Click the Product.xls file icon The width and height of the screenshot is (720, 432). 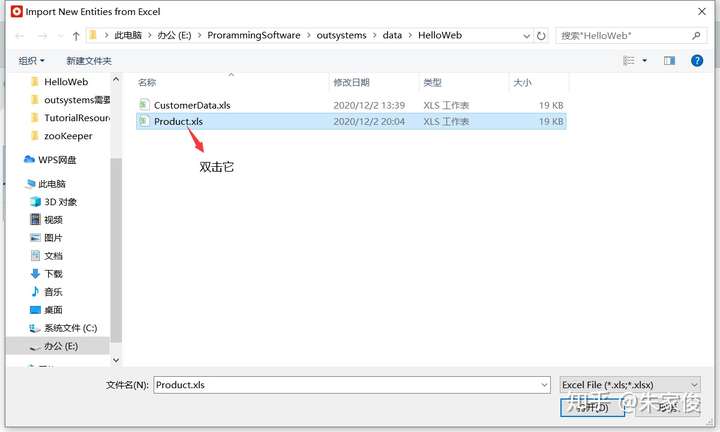point(144,121)
